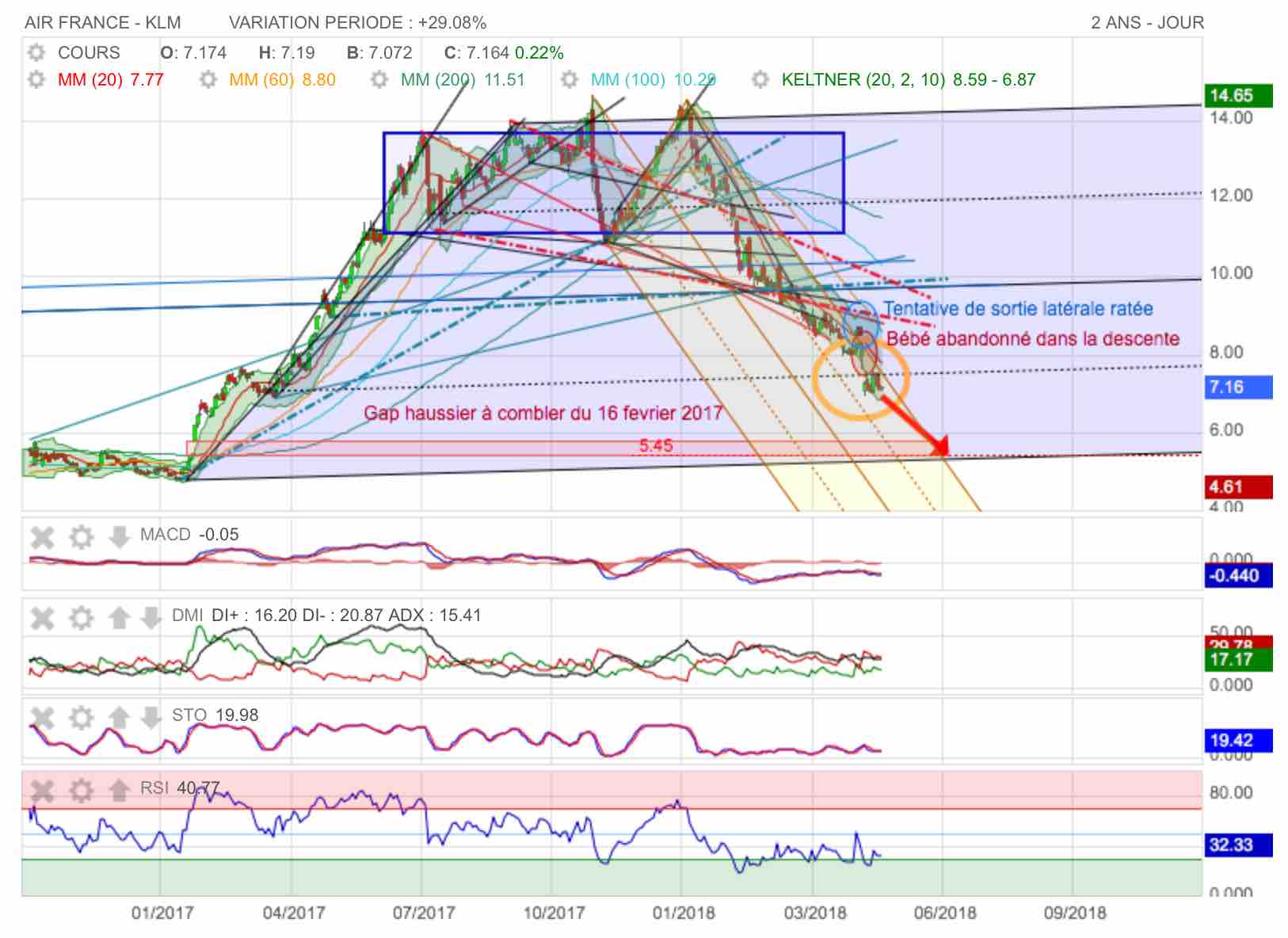Click the 17.17 DMI value tag
Viewport: 1288px width, 938px height.
tap(1237, 659)
